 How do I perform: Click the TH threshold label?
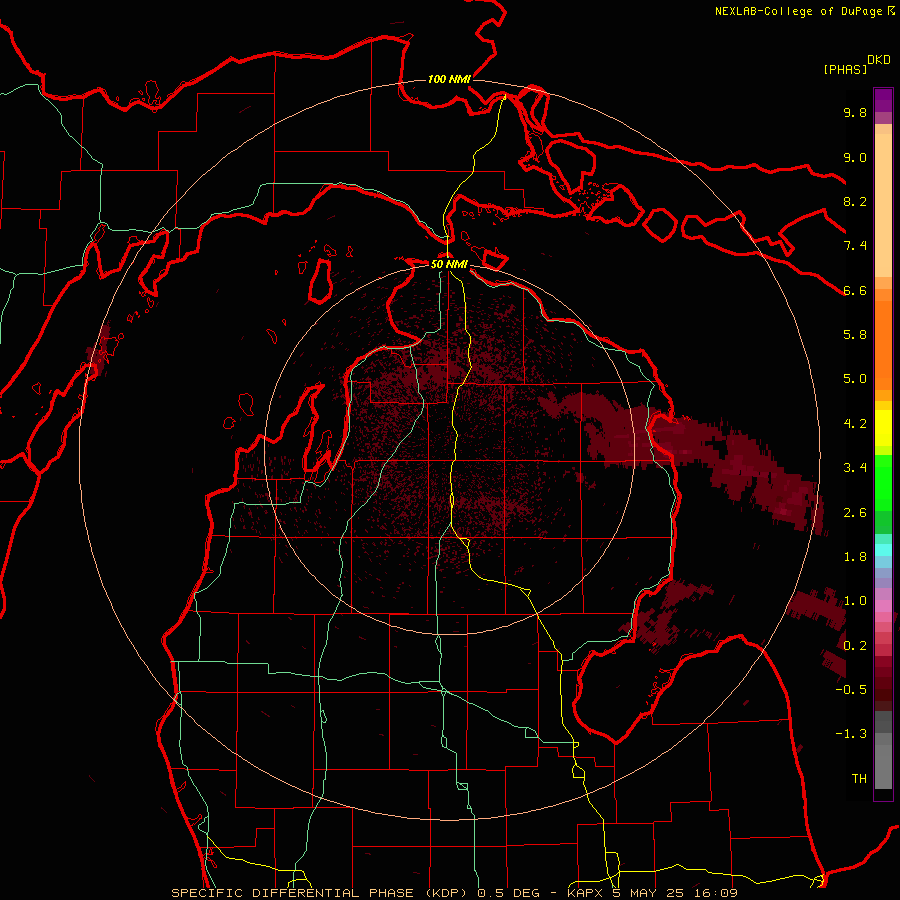pyautogui.click(x=859, y=779)
